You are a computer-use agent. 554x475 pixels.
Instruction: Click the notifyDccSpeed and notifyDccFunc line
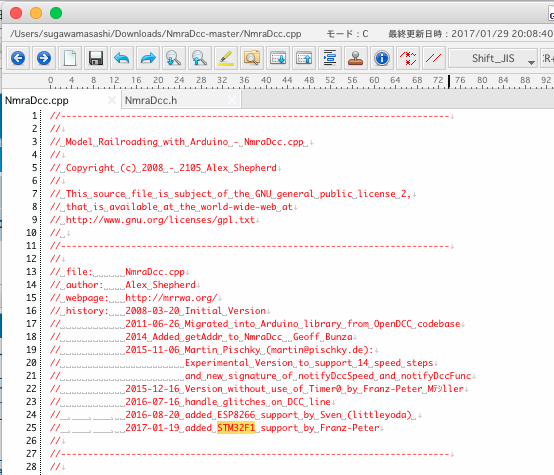pos(328,376)
